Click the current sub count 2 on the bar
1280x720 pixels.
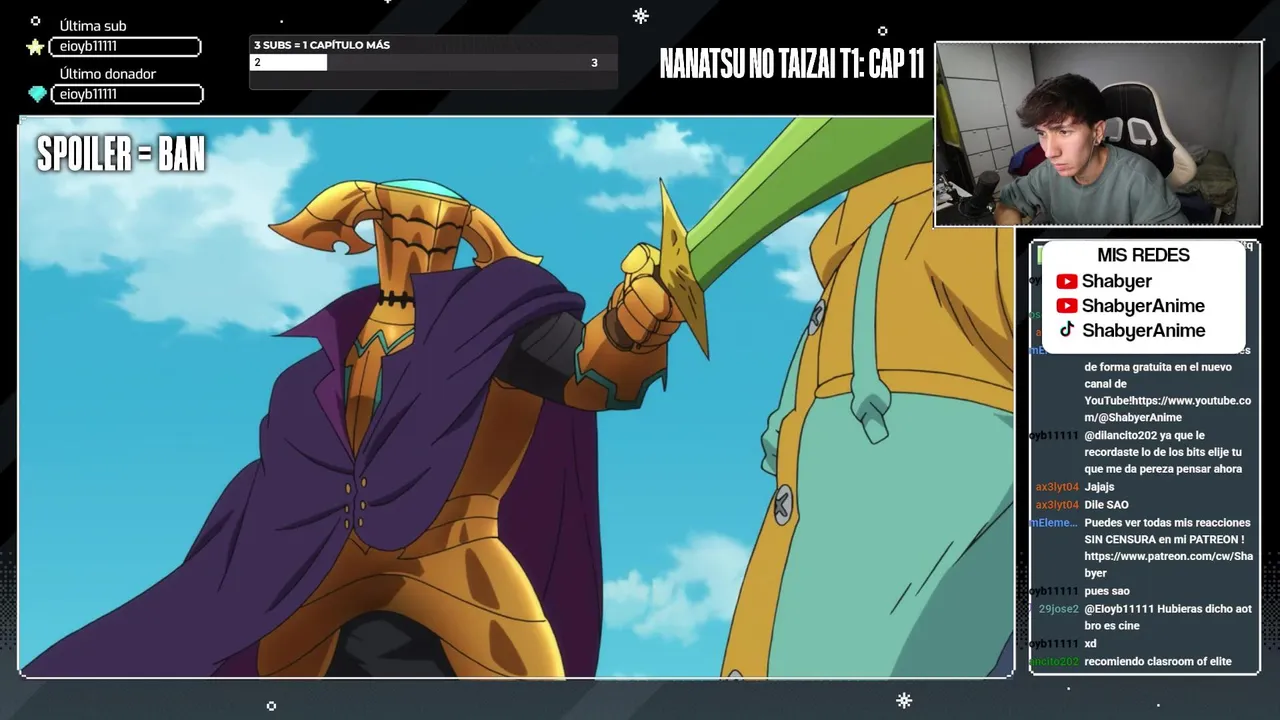[257, 63]
